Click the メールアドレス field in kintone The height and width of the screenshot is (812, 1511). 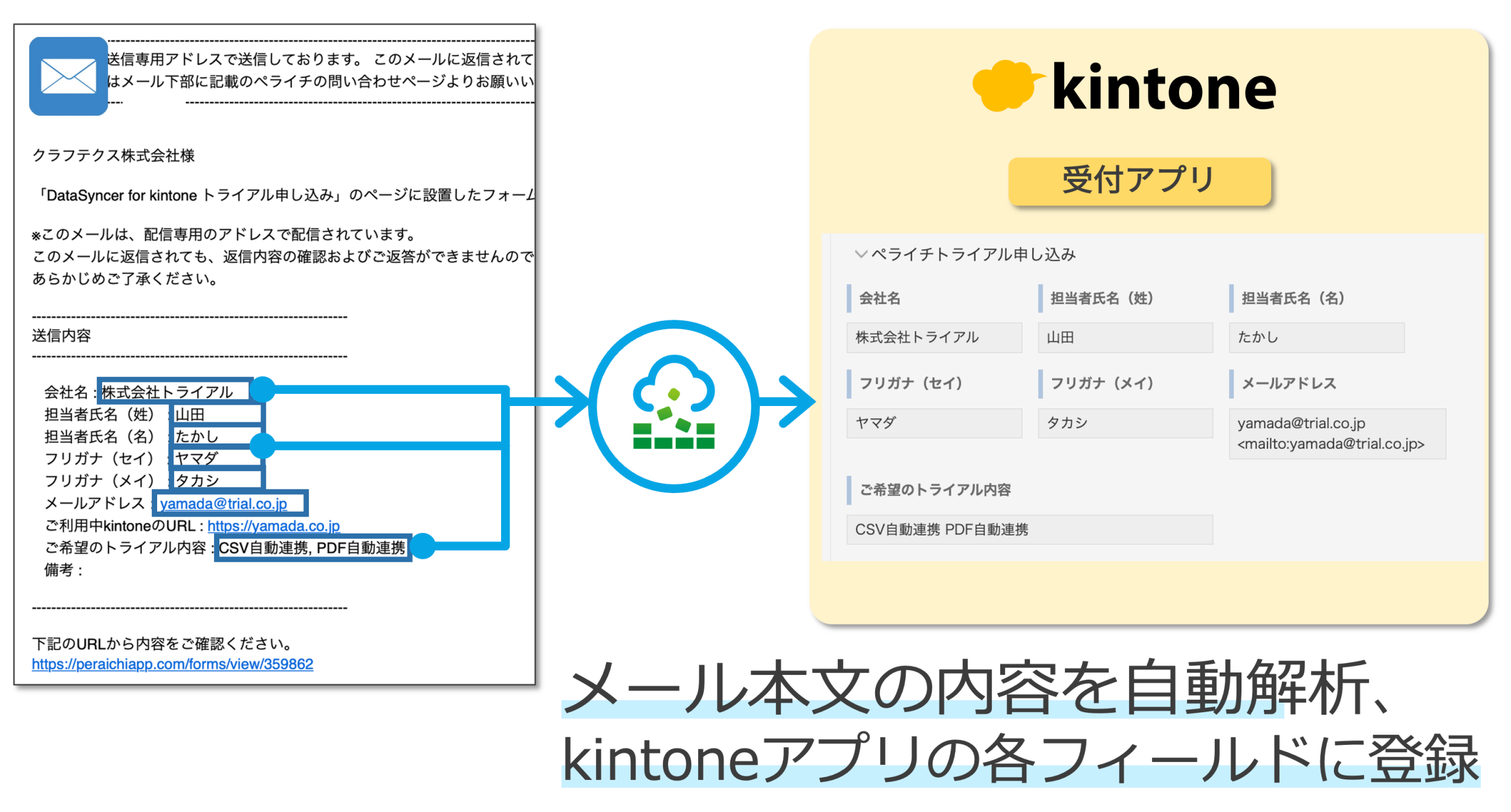click(1336, 433)
